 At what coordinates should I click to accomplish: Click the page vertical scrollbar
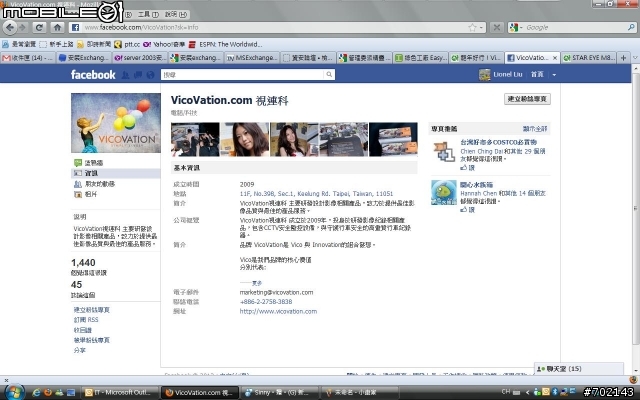tap(636, 208)
